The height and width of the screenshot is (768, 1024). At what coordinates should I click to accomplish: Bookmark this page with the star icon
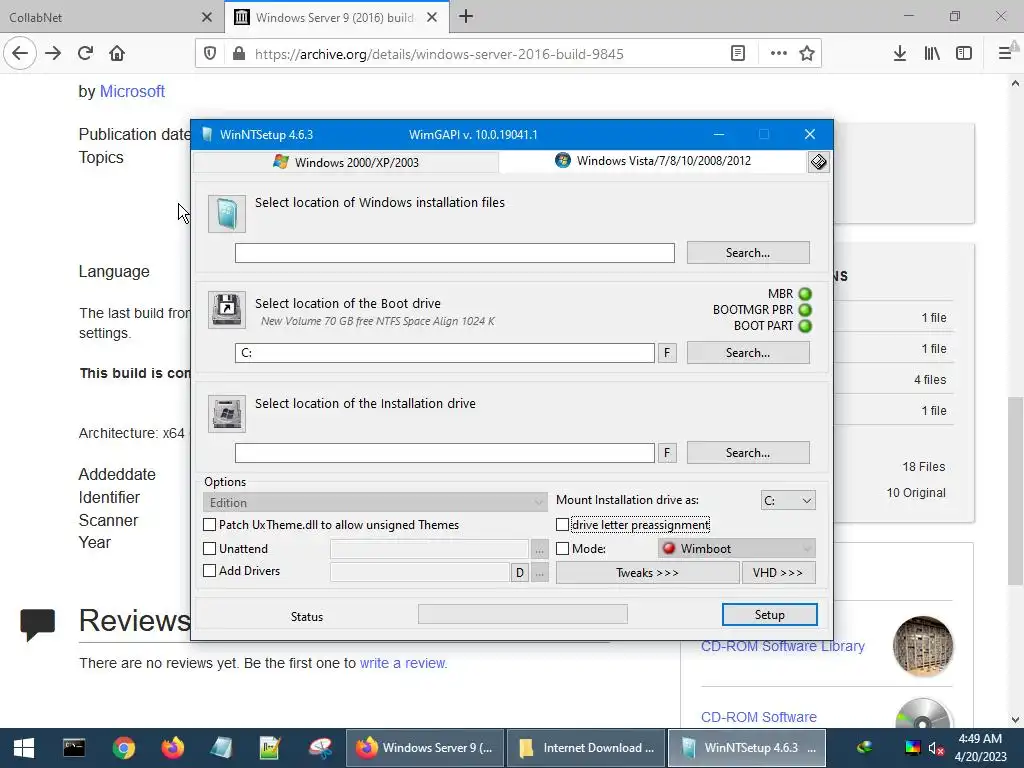(807, 54)
